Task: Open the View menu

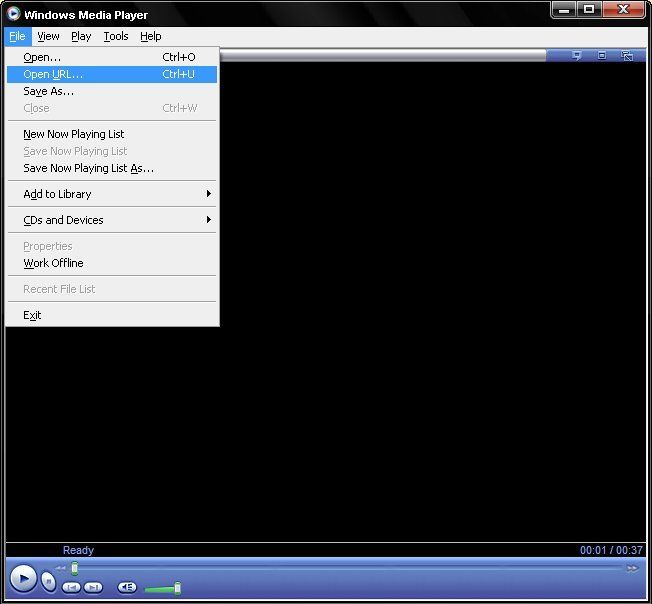Action: [x=48, y=36]
